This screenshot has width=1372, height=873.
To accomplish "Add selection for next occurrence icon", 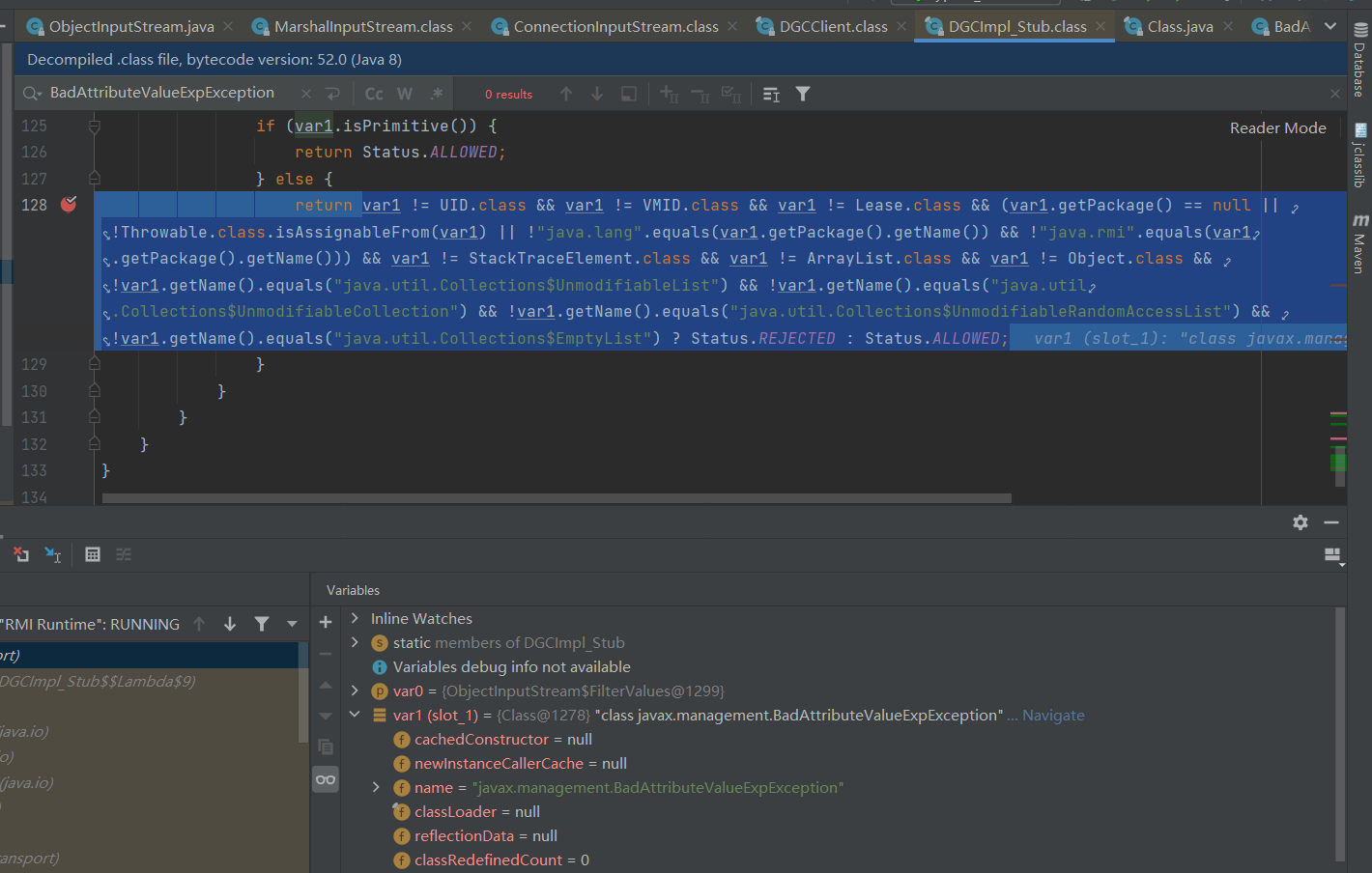I will coord(669,94).
